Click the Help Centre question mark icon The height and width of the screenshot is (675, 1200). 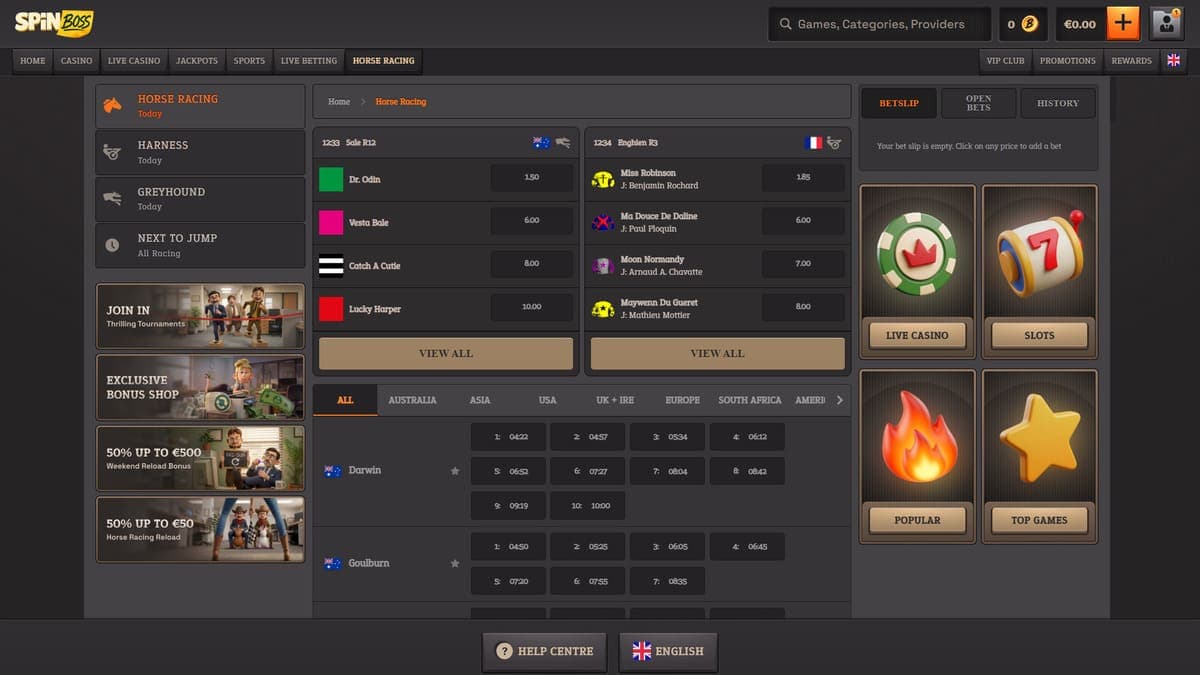point(505,651)
